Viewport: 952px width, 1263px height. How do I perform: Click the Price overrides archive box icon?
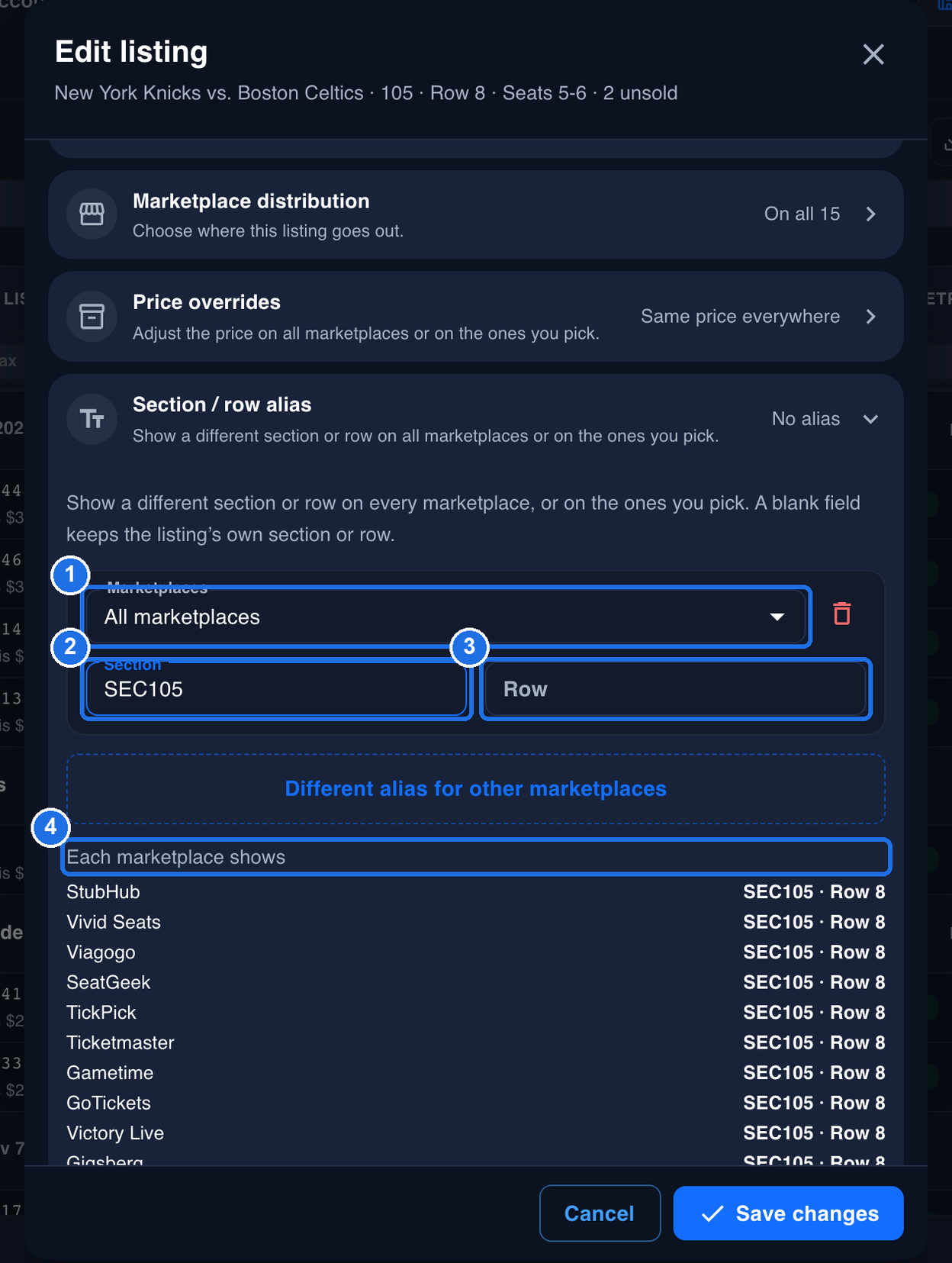click(92, 316)
